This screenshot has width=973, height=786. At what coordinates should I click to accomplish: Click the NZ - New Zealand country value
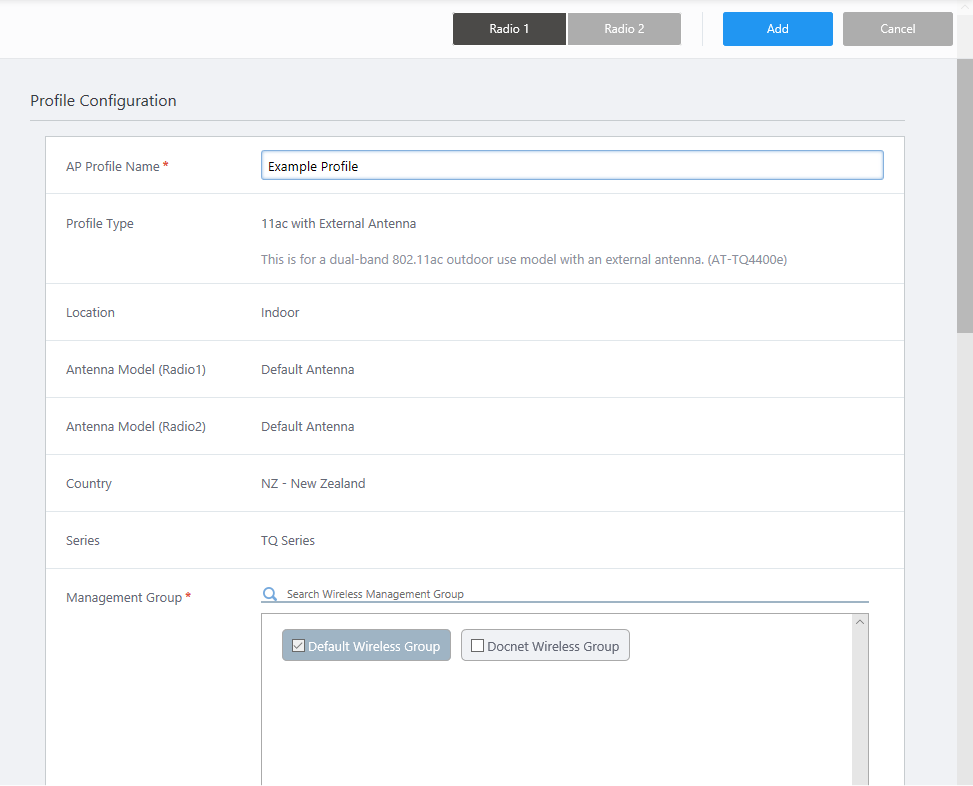[x=313, y=484]
